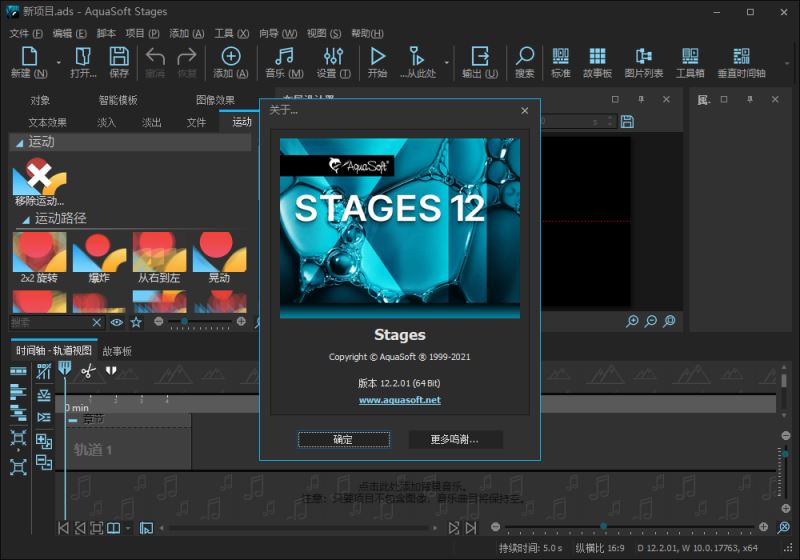Start playback with 开始 icon
The width and height of the screenshot is (800, 560).
click(x=378, y=56)
